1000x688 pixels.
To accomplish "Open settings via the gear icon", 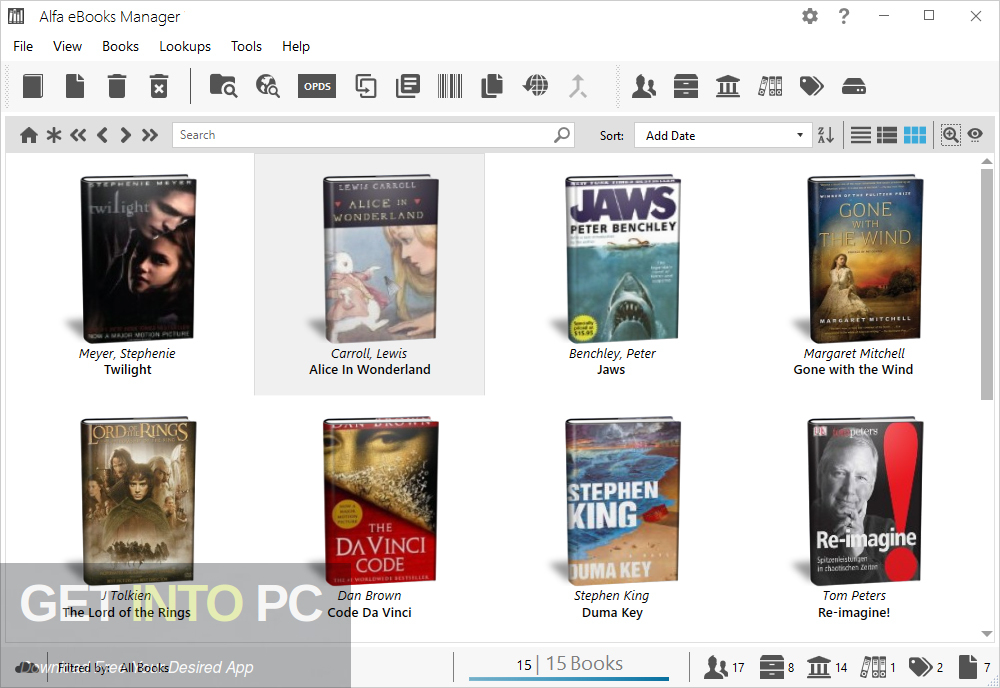I will [x=810, y=16].
